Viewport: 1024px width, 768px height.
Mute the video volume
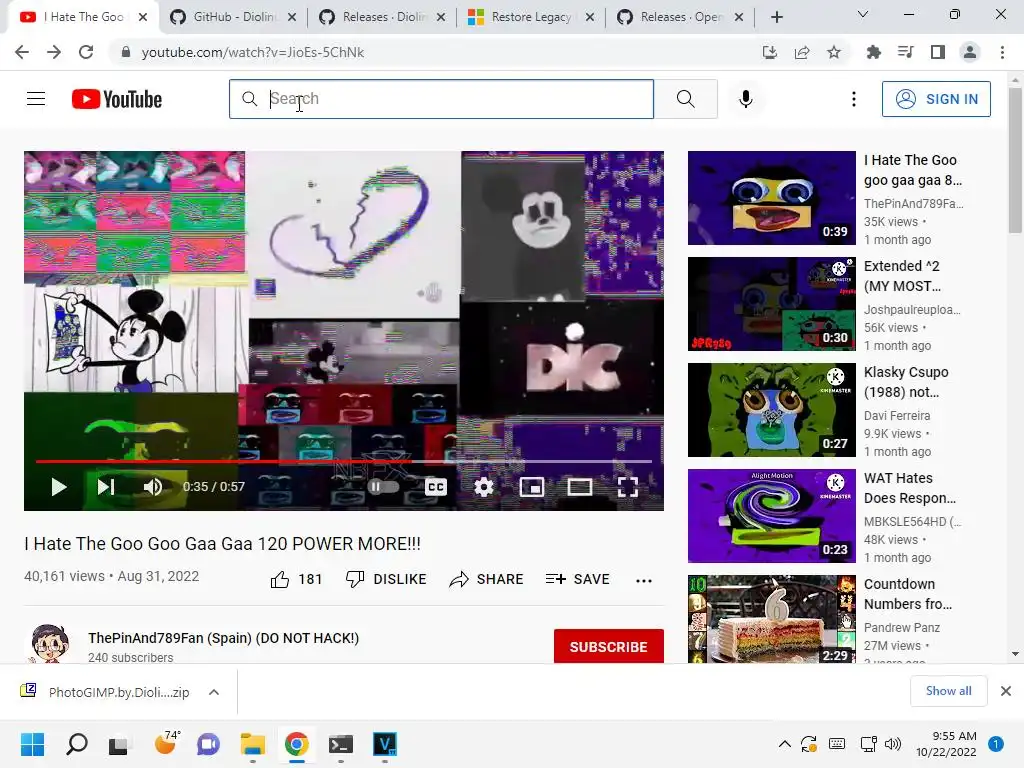coord(153,487)
